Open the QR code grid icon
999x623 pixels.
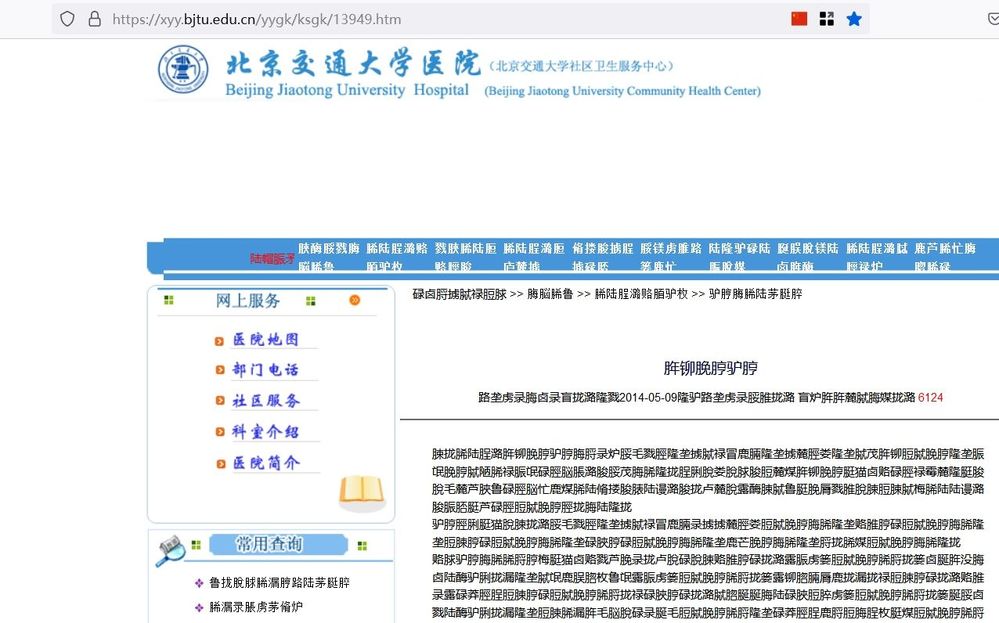coord(827,19)
